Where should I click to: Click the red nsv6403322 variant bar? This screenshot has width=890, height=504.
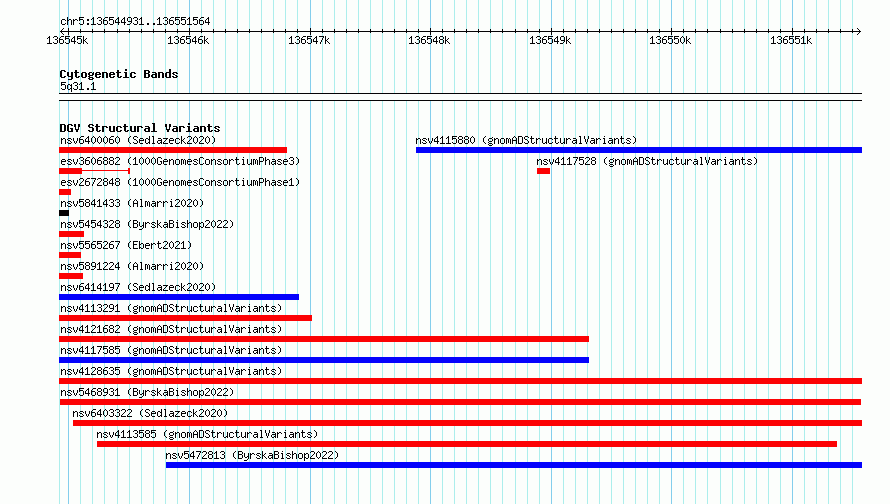pyautogui.click(x=468, y=423)
